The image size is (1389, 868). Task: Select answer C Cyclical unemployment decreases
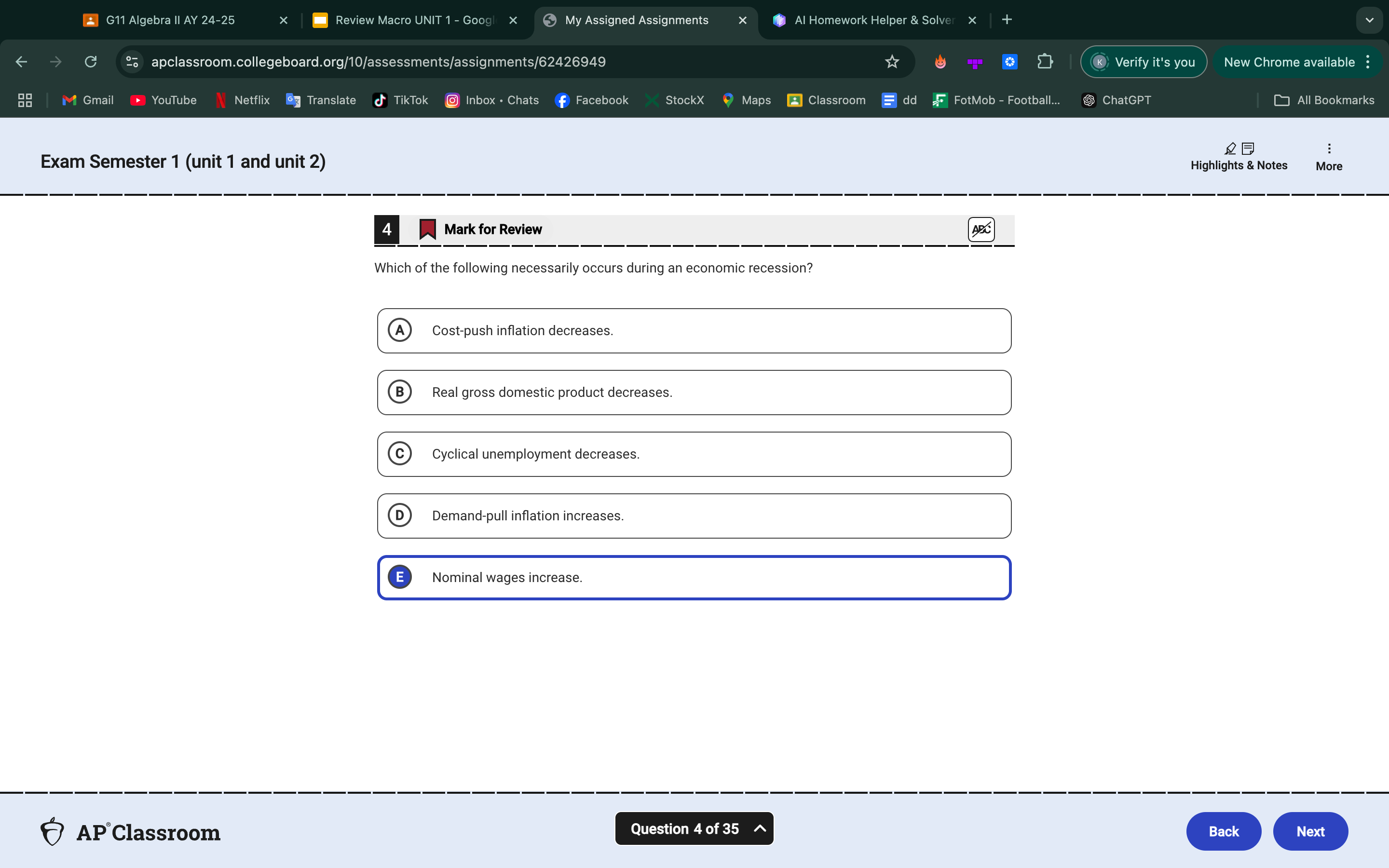(x=694, y=454)
